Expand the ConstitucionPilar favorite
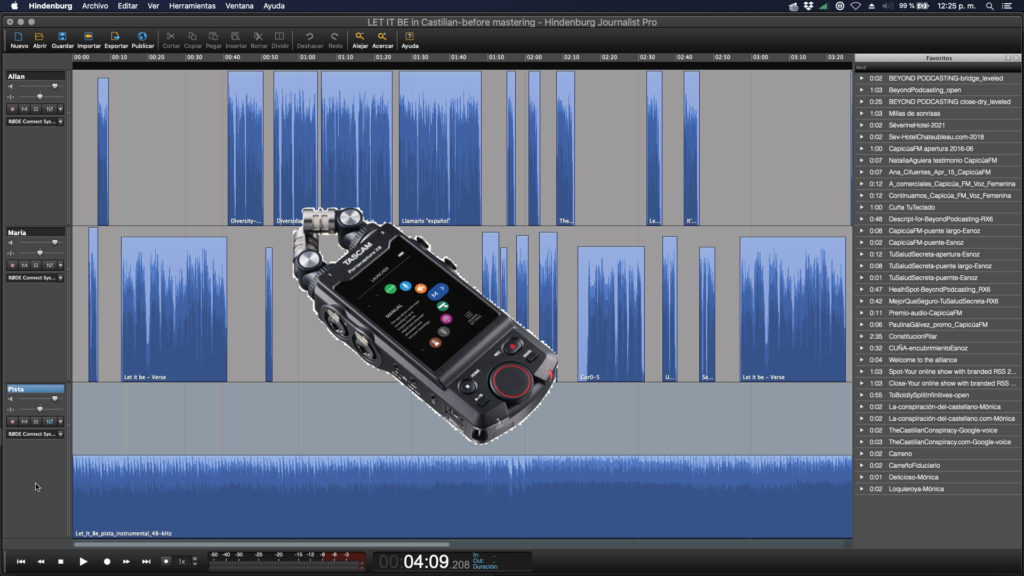The width and height of the screenshot is (1024, 576). pyautogui.click(x=861, y=336)
